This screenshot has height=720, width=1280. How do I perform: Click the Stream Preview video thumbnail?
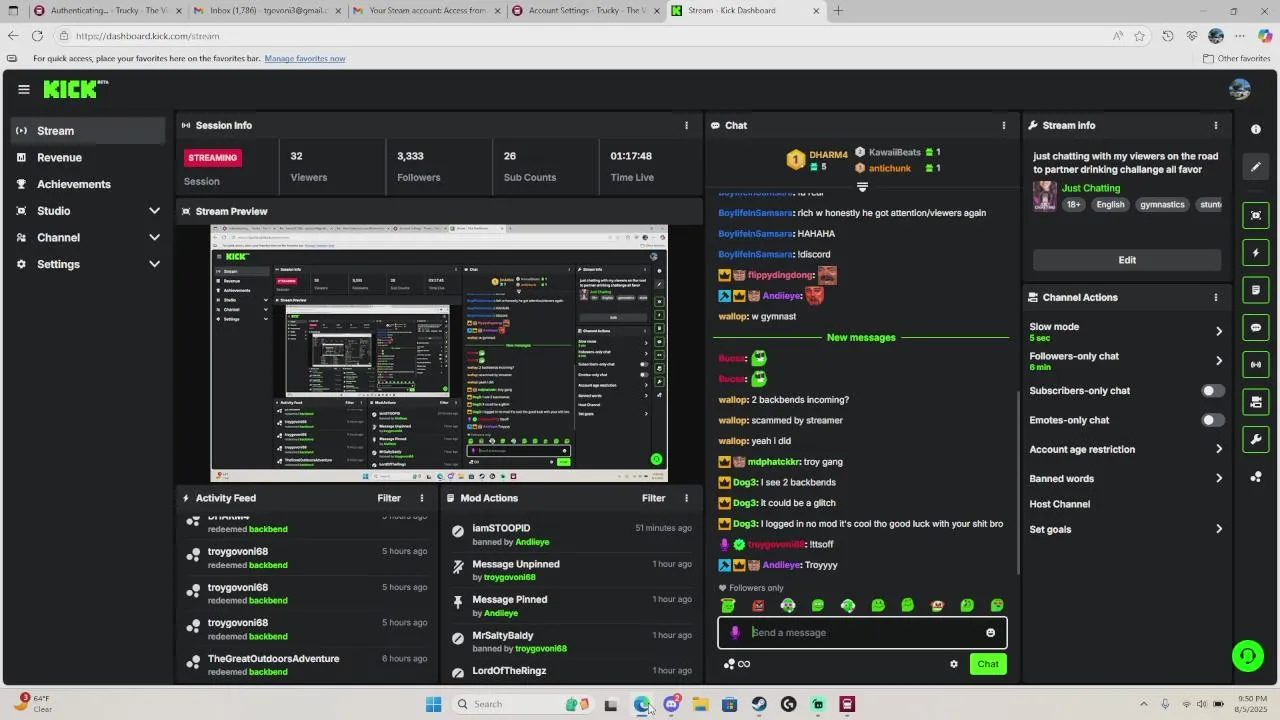(439, 354)
